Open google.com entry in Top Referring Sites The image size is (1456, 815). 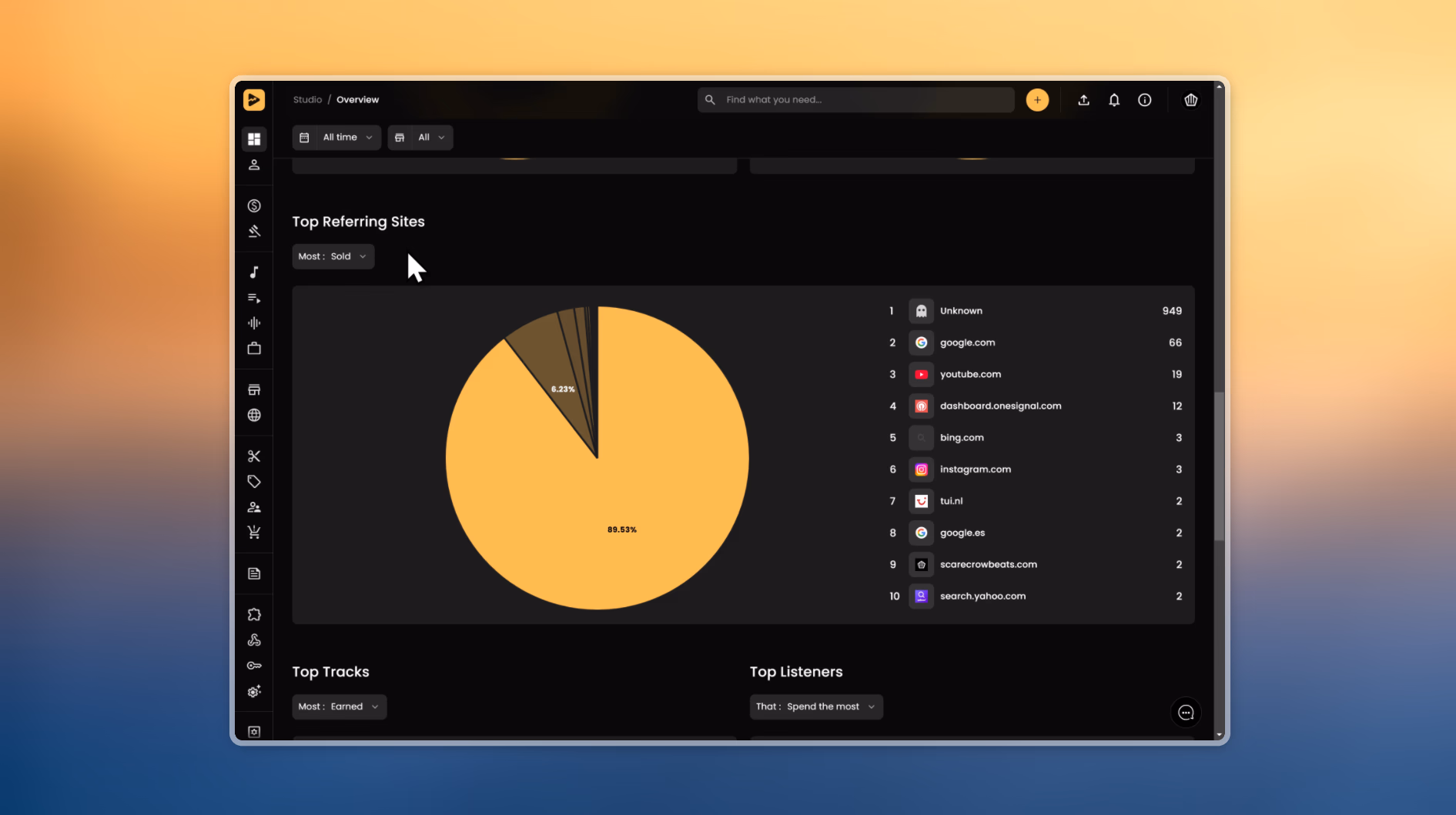click(967, 342)
